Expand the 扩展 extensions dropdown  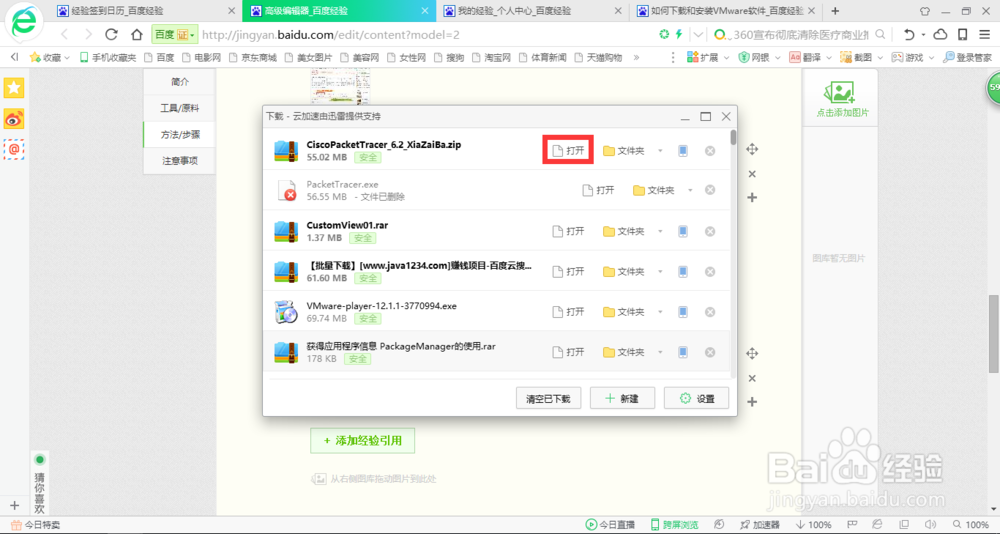725,58
